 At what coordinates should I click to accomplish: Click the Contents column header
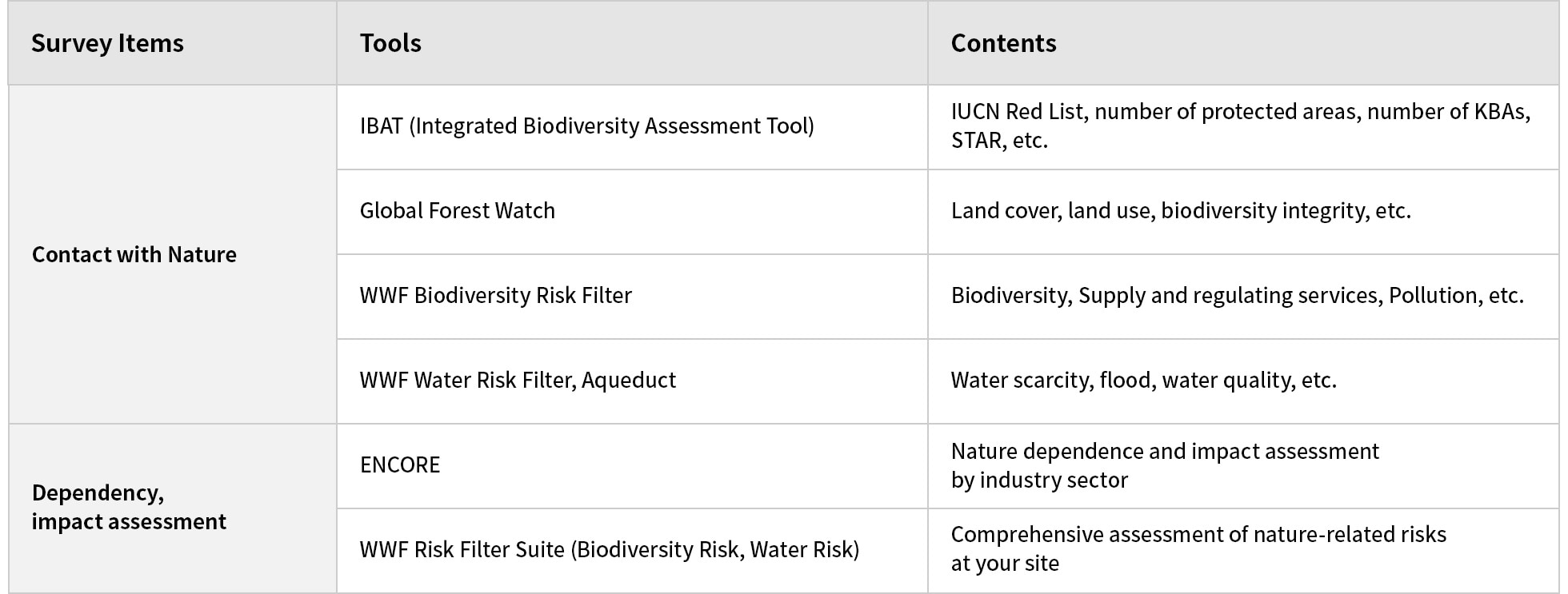pos(1003,43)
